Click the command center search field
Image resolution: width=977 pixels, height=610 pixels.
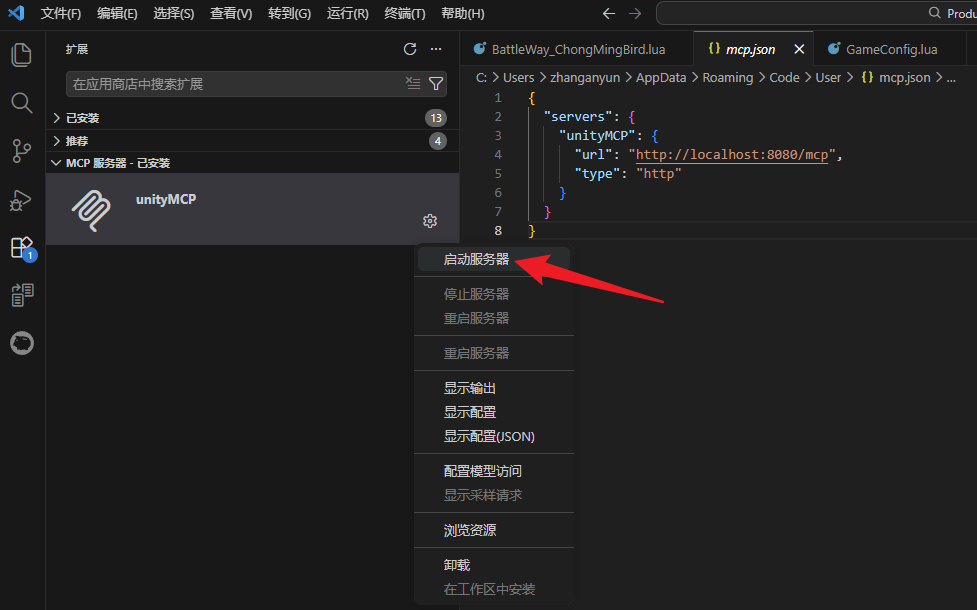coord(816,13)
